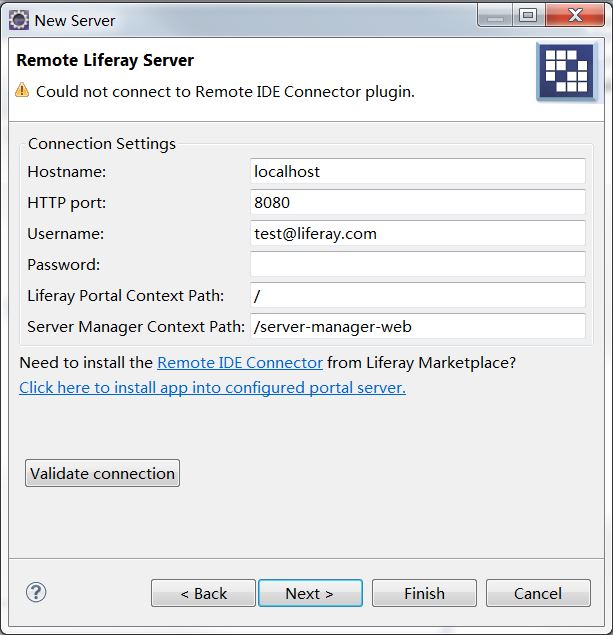Click the 'HTTP port:' label
Image resolution: width=613 pixels, height=635 pixels.
[x=66, y=202]
